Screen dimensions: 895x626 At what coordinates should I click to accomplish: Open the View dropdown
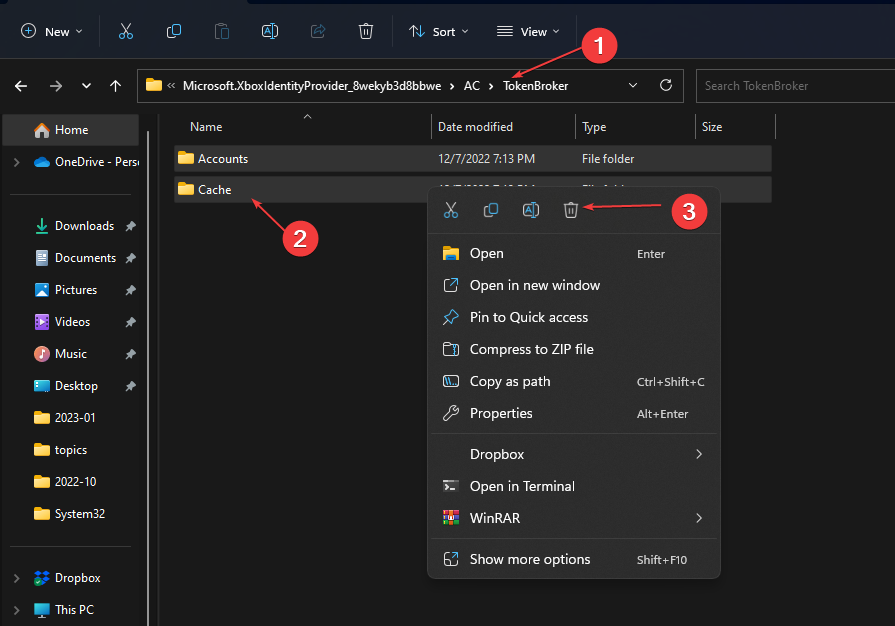pyautogui.click(x=528, y=31)
